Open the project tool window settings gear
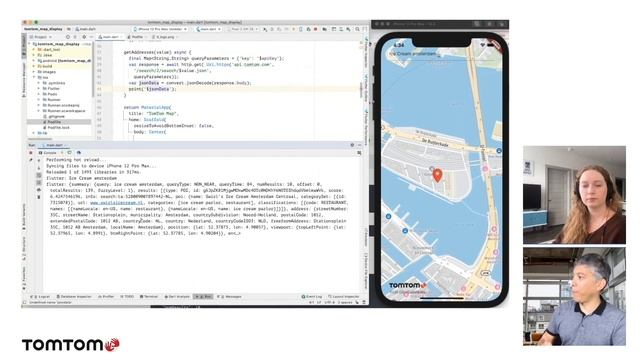640x360 pixels. click(x=84, y=37)
